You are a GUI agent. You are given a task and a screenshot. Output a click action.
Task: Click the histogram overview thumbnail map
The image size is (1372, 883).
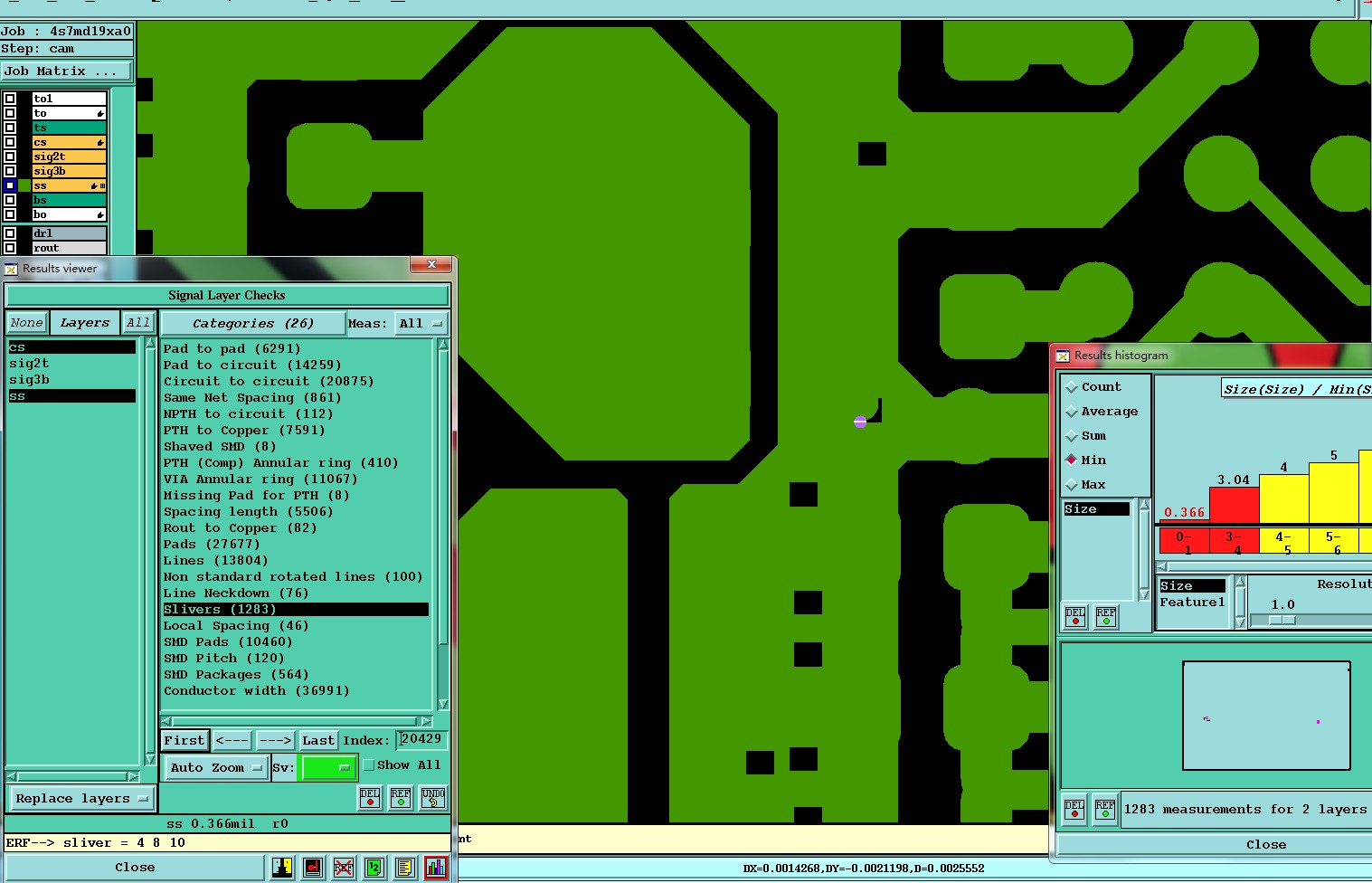coord(1266,716)
